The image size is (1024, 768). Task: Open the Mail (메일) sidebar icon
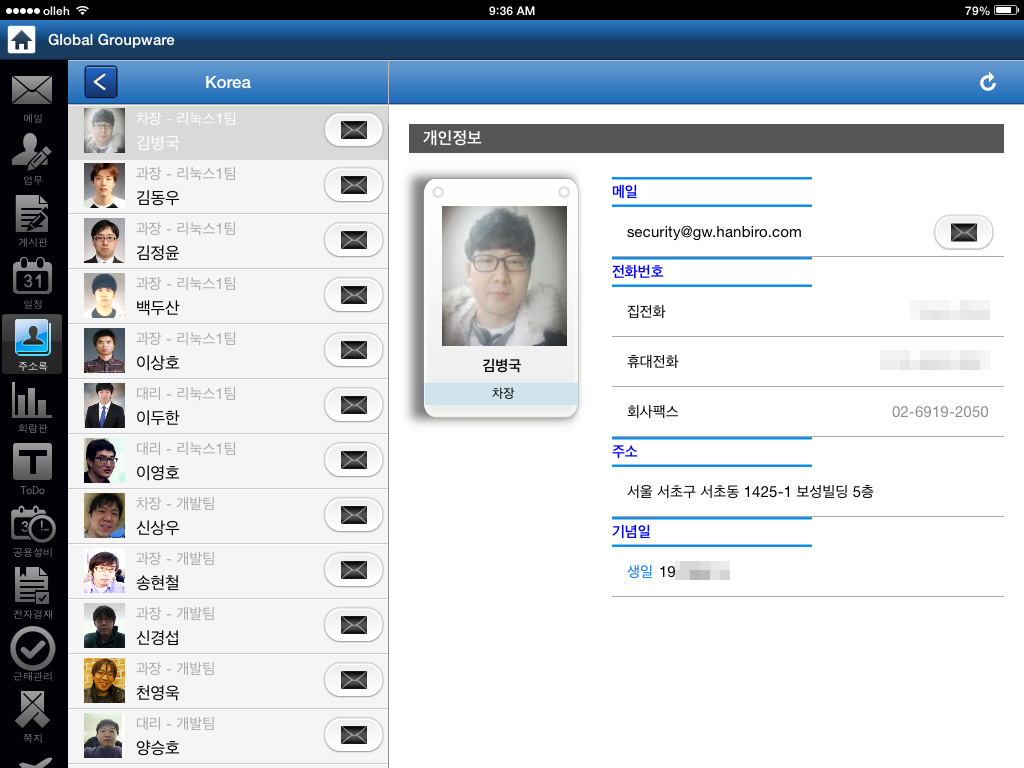32,97
